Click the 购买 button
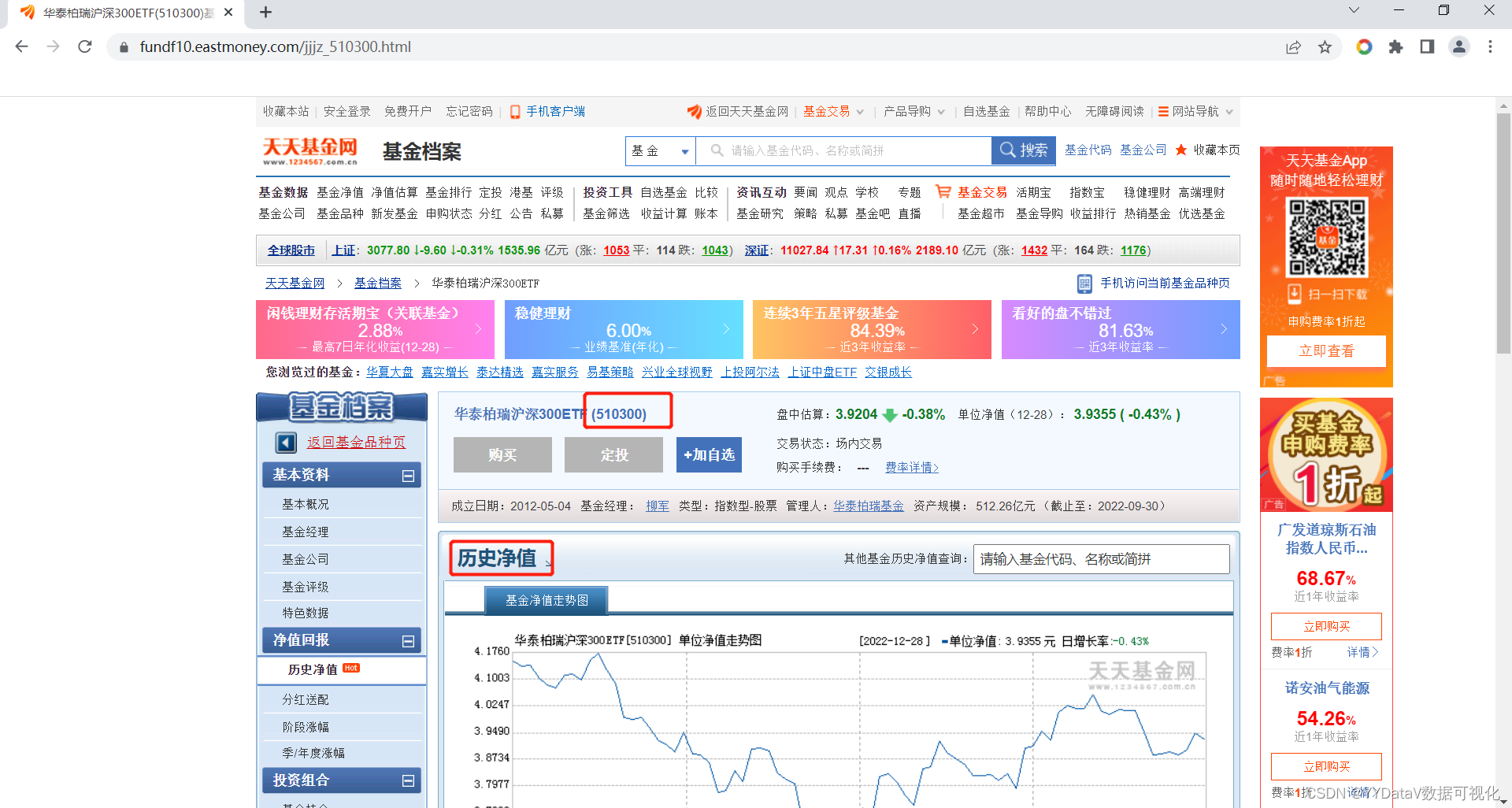 pos(502,455)
